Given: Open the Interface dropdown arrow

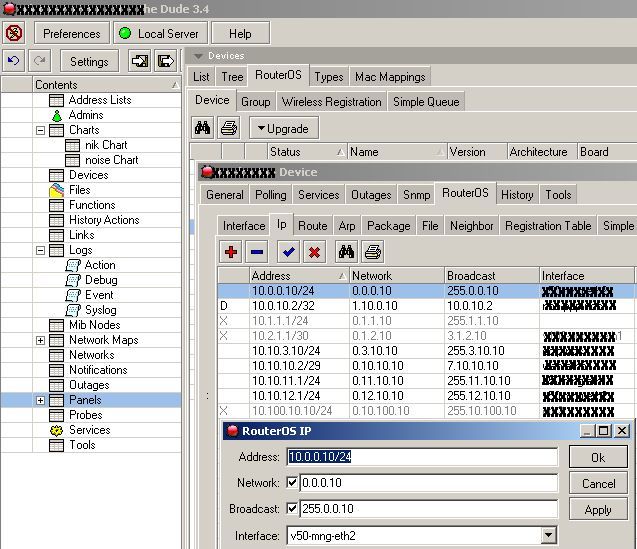Looking at the screenshot, I should [x=548, y=535].
